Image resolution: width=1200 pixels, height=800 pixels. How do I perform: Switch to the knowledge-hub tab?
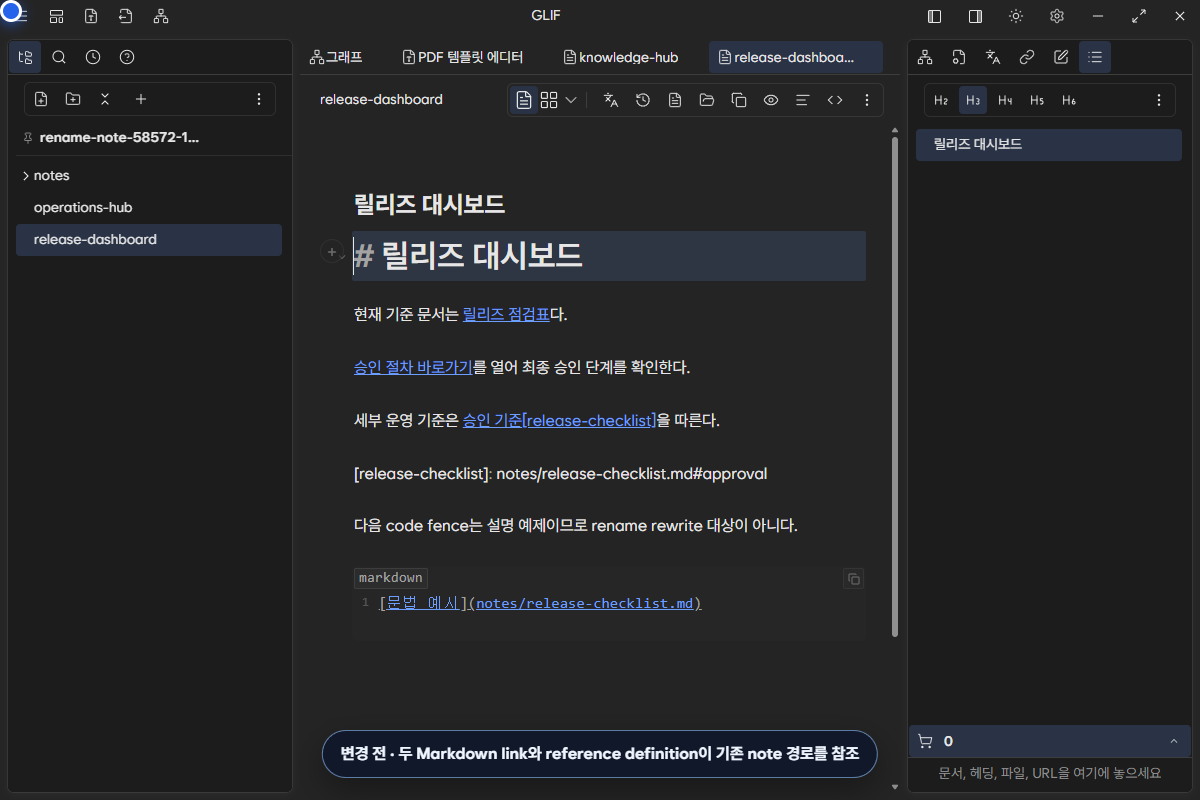pyautogui.click(x=621, y=57)
